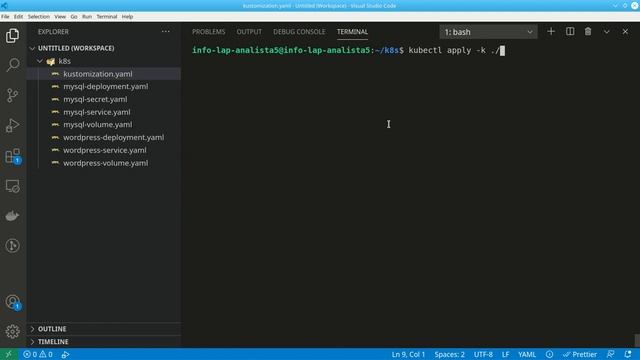Open the Selection menu
Viewport: 640px width, 360px height.
pyautogui.click(x=39, y=17)
